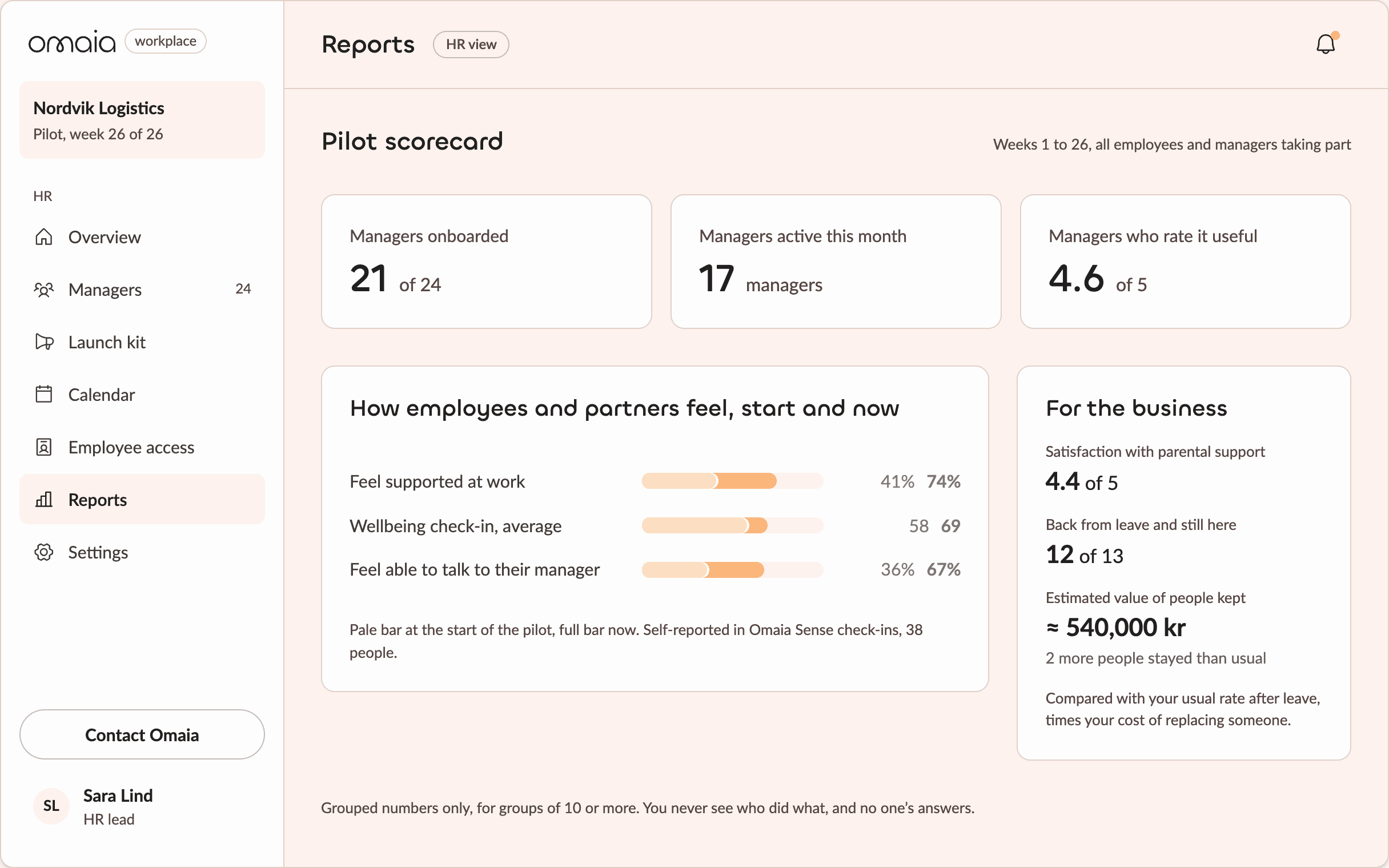The height and width of the screenshot is (868, 1389).
Task: Click the Feel supported at work bar
Action: point(732,481)
